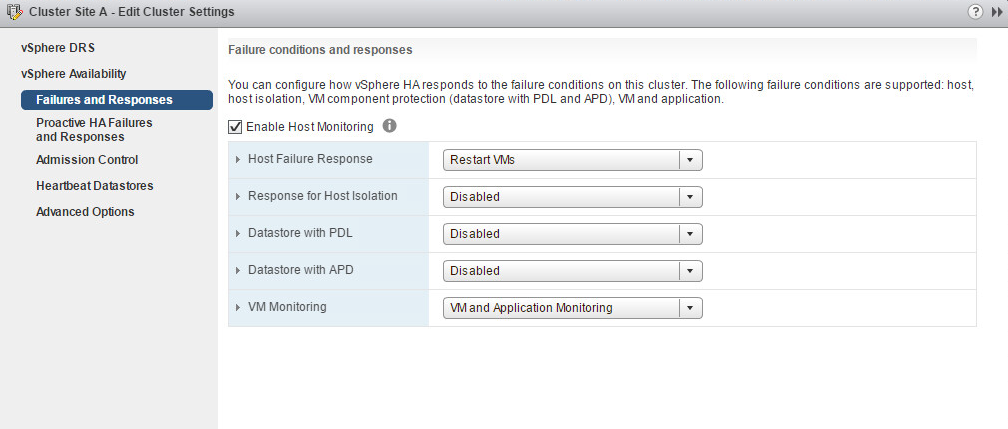Expand the Datastore with APD row
1008x429 pixels.
(x=238, y=271)
